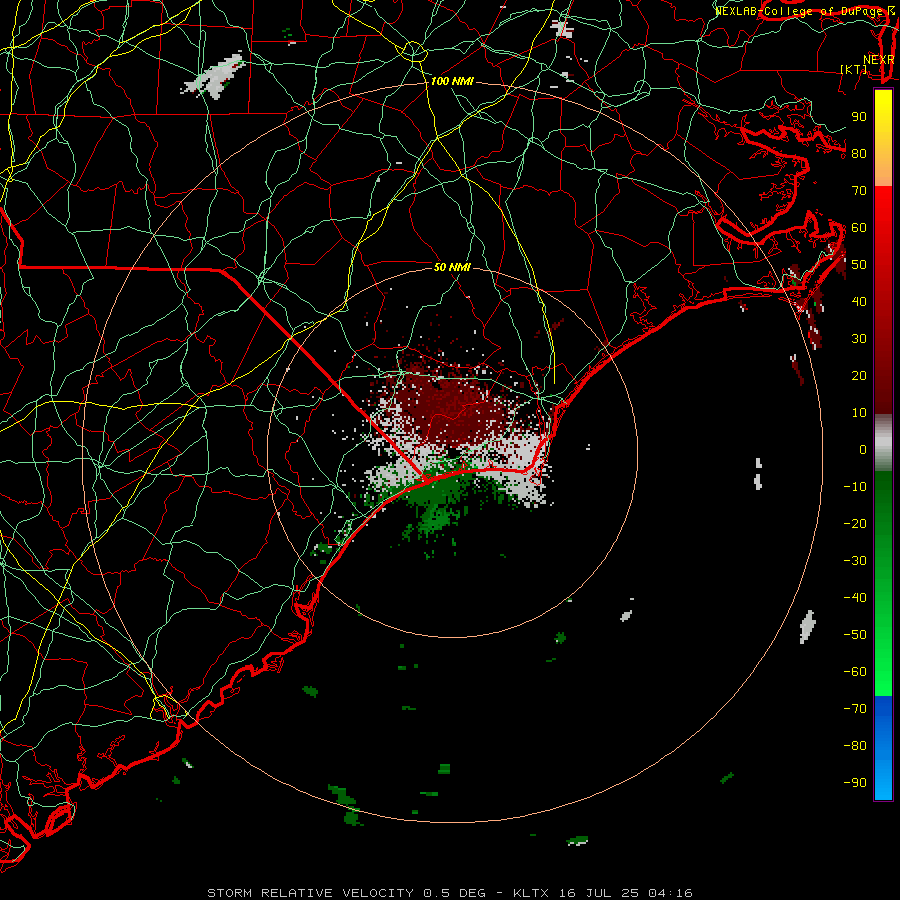Screen dimensions: 900x900
Task: Click the "-70" velocity scale label
Action: (855, 709)
